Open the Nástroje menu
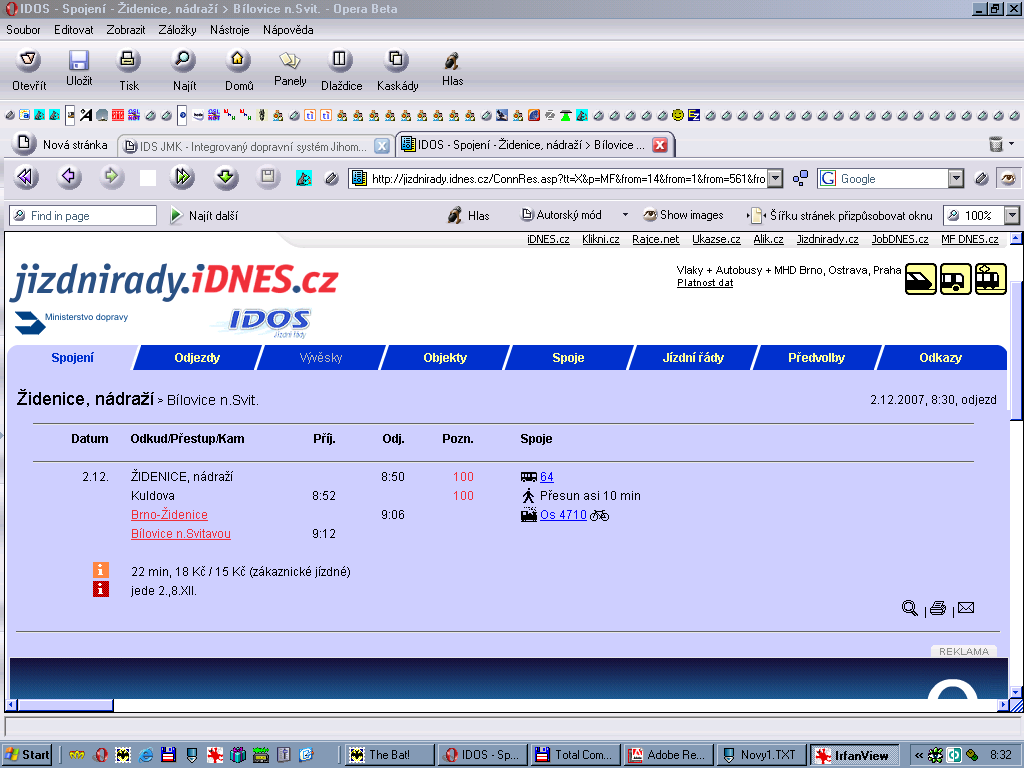 click(229, 30)
